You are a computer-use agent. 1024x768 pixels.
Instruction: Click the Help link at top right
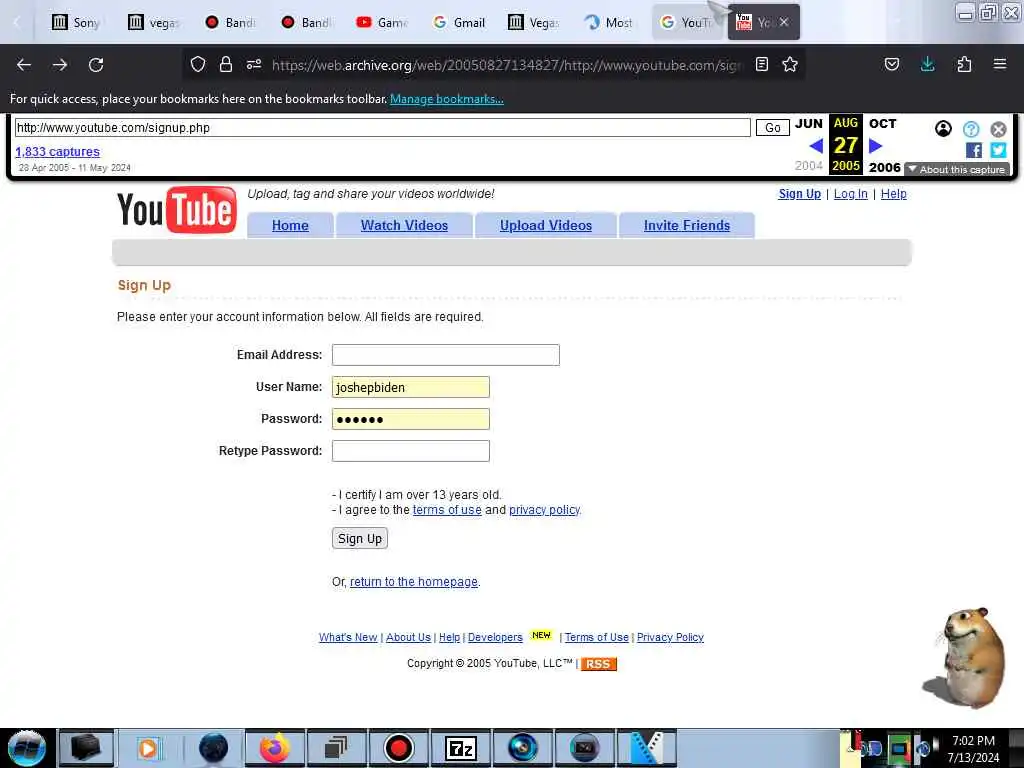[x=893, y=194]
